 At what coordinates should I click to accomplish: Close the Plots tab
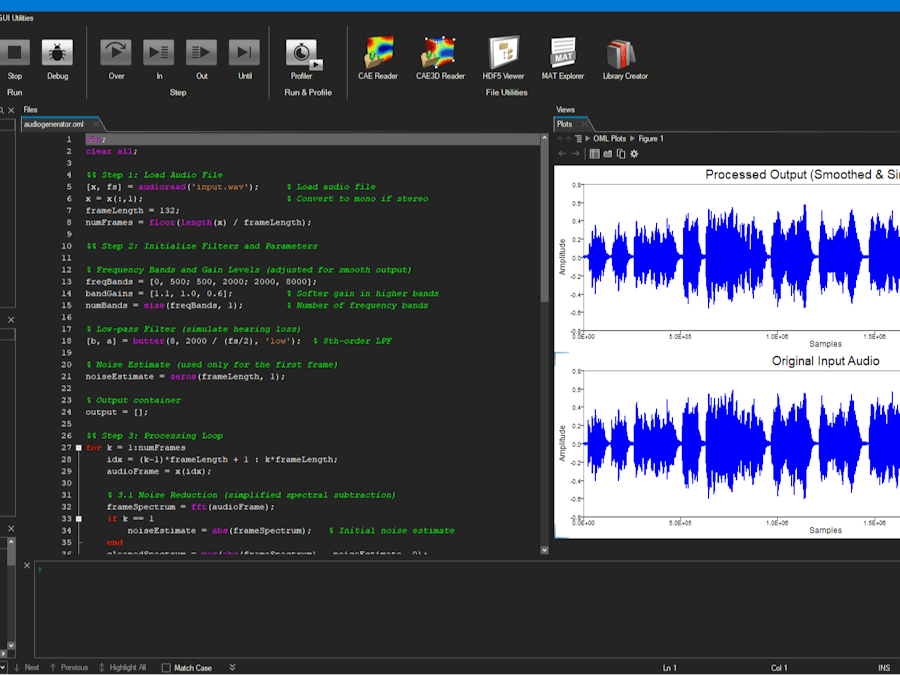coord(584,124)
